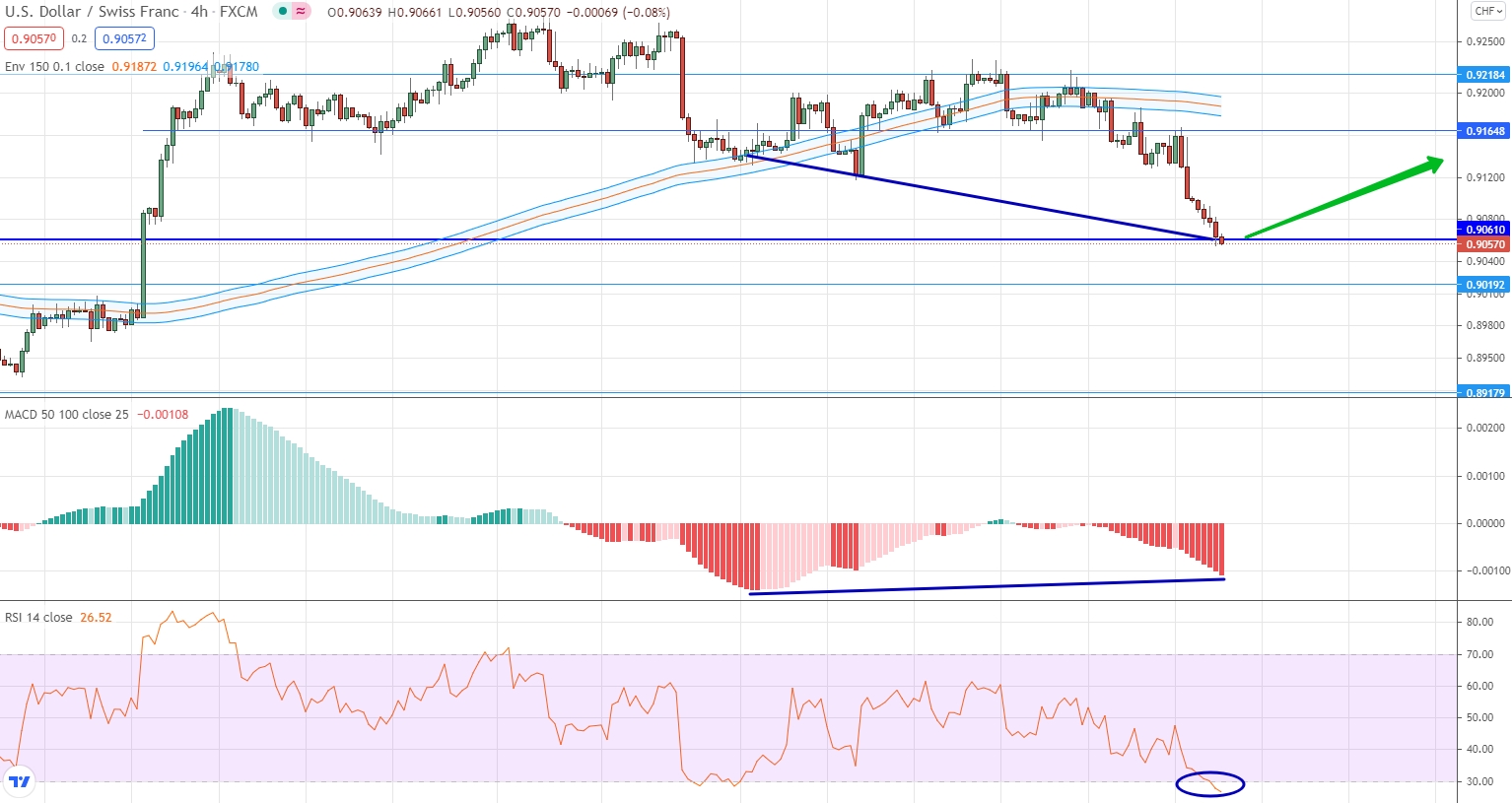This screenshot has width=1512, height=803.
Task: Click the red current price label 0.90570
Action: point(1484,244)
